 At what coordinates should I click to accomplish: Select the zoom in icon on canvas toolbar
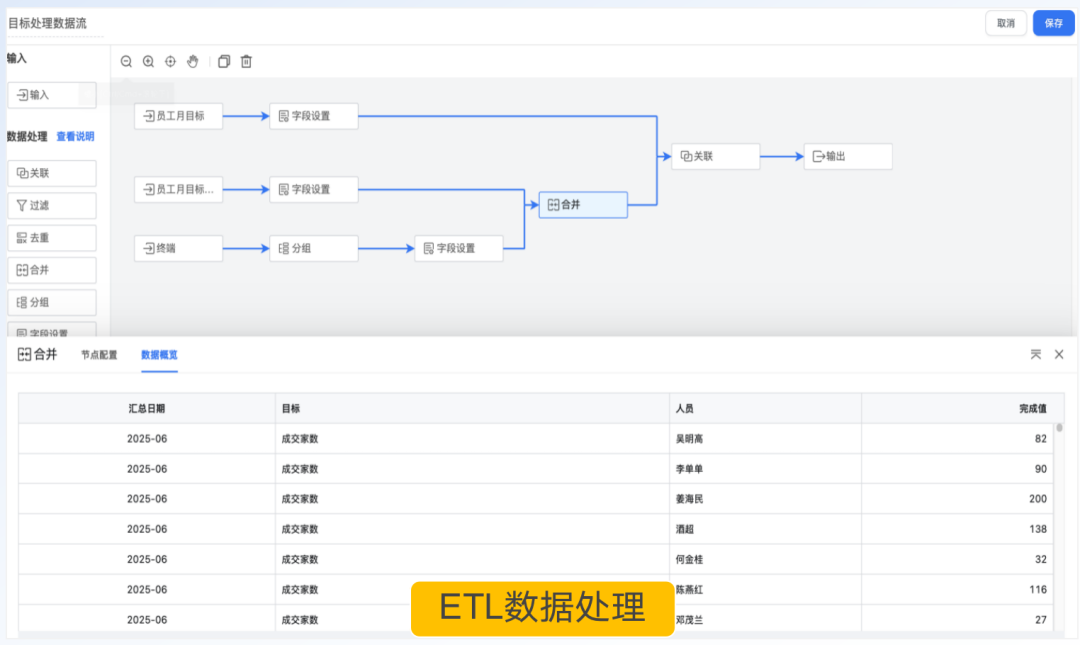148,61
